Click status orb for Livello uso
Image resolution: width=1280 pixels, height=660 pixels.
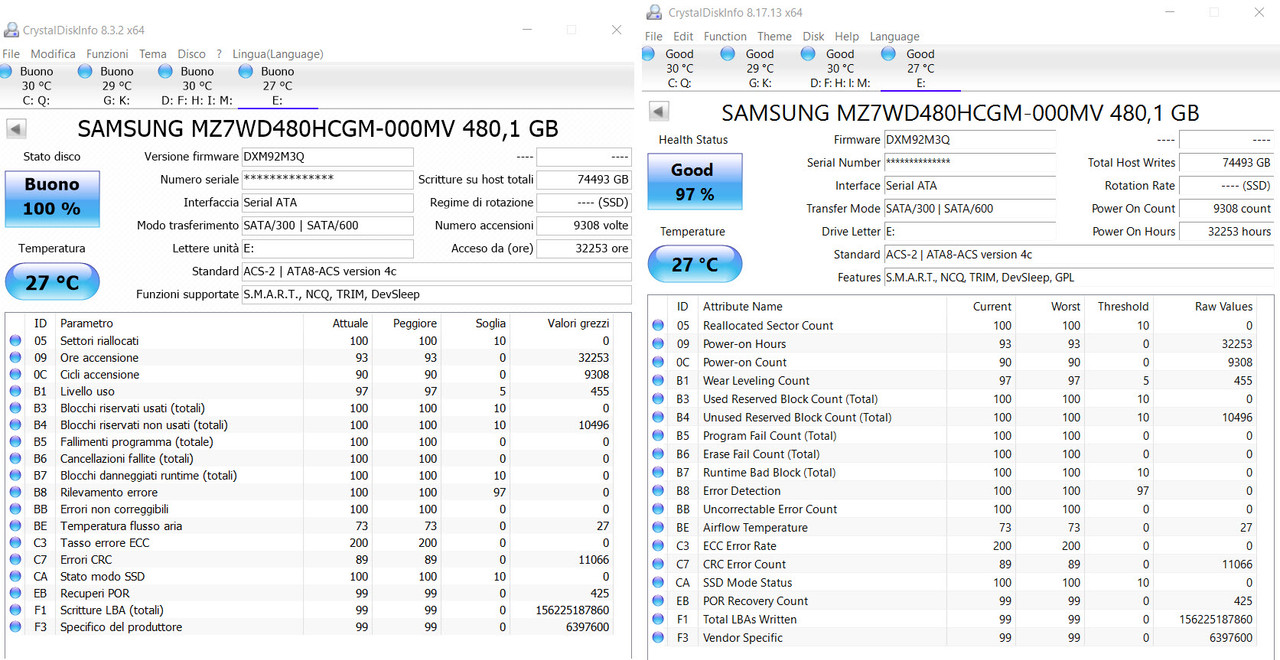click(x=15, y=391)
